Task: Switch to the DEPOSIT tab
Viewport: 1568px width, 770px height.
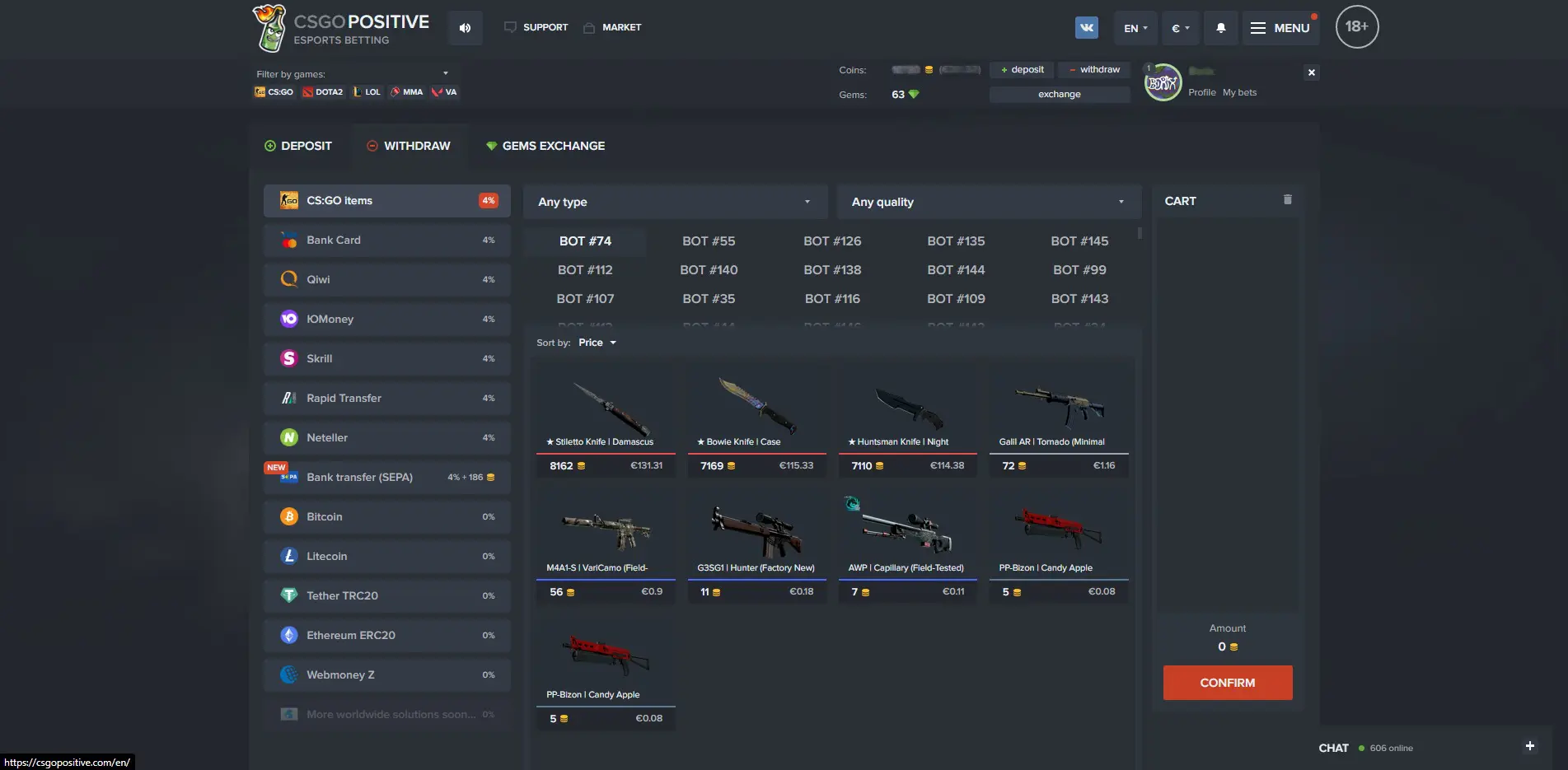Action: tap(298, 146)
